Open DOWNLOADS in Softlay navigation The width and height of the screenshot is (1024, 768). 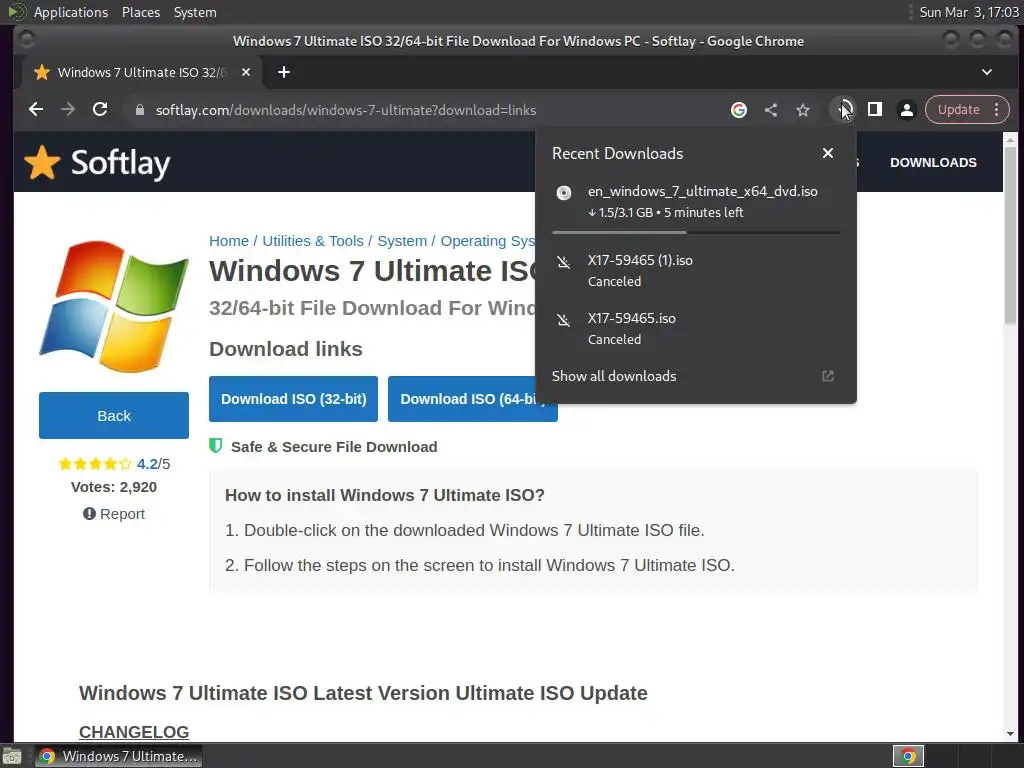[933, 163]
